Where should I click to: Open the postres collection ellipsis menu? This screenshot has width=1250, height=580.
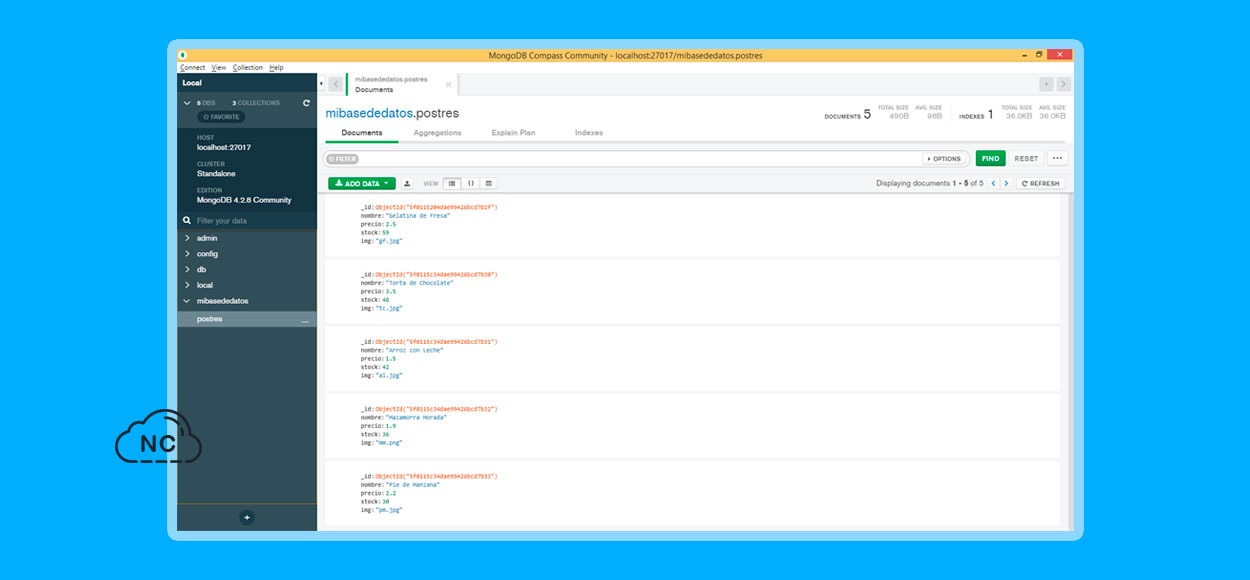(x=305, y=320)
